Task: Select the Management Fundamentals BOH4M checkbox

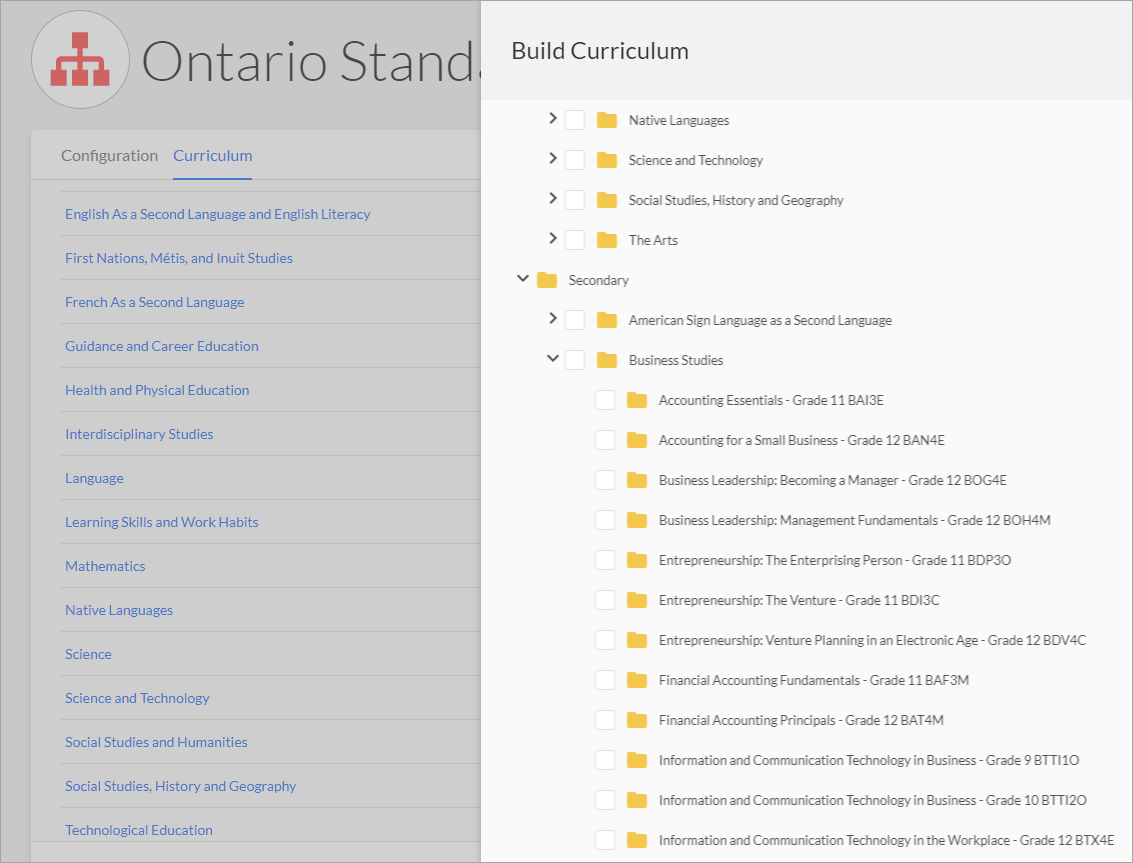Action: pyautogui.click(x=605, y=520)
